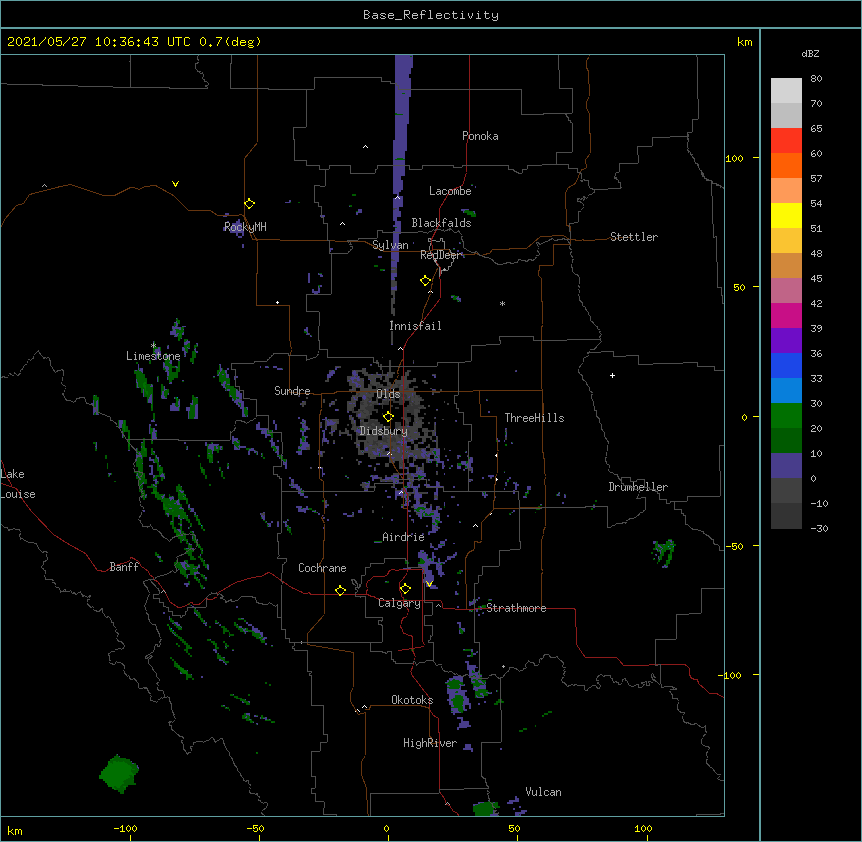The height and width of the screenshot is (842, 862).
Task: Select the Ponoka city label
Action: pos(480,136)
